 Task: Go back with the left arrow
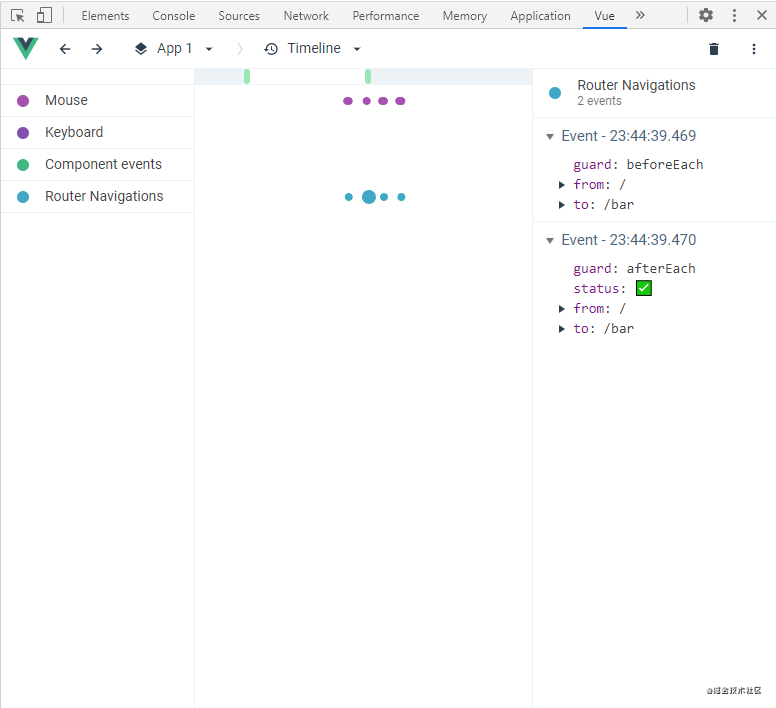coord(65,48)
